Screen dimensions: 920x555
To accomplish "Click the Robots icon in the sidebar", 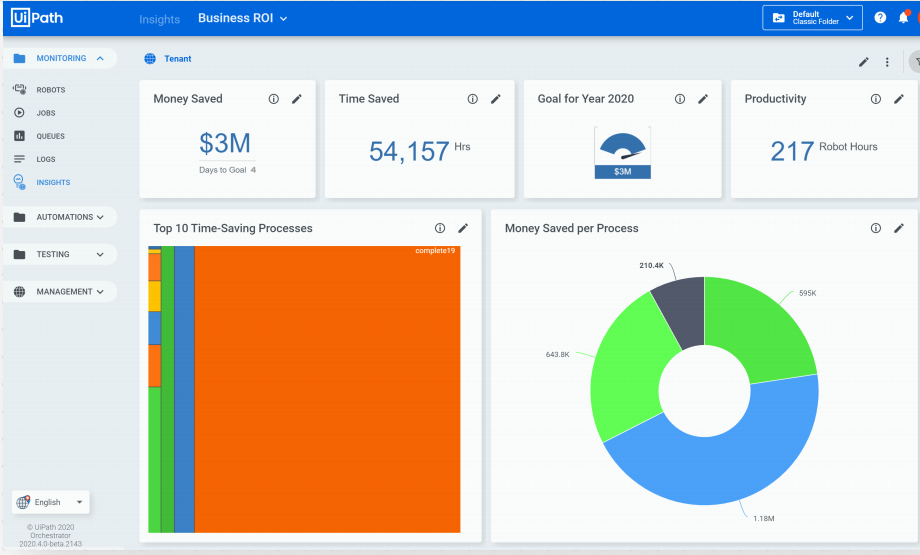I will [x=19, y=89].
